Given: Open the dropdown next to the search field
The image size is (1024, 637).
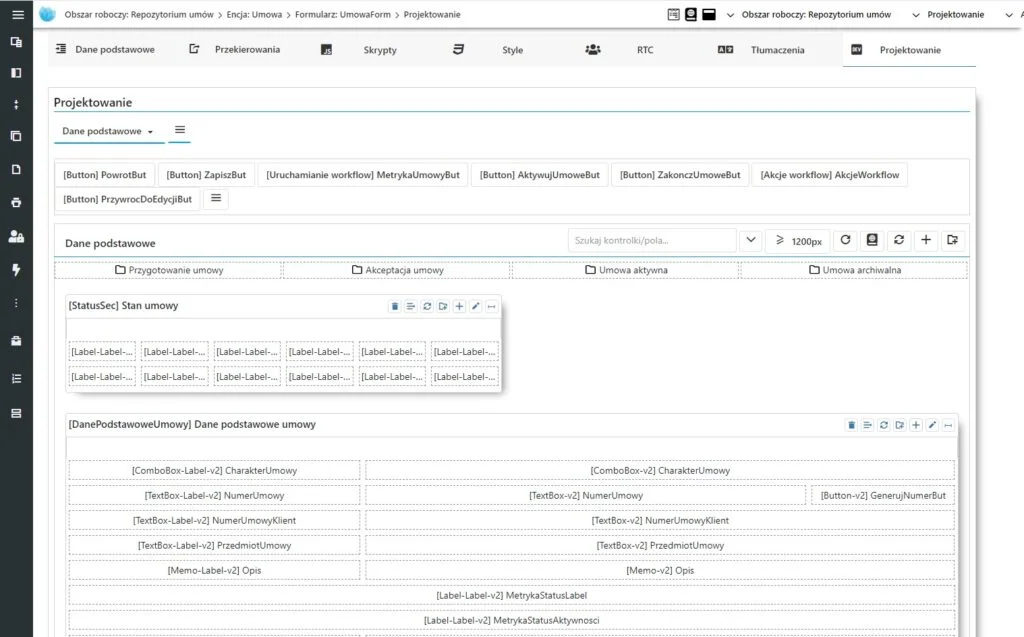Looking at the screenshot, I should point(750,240).
